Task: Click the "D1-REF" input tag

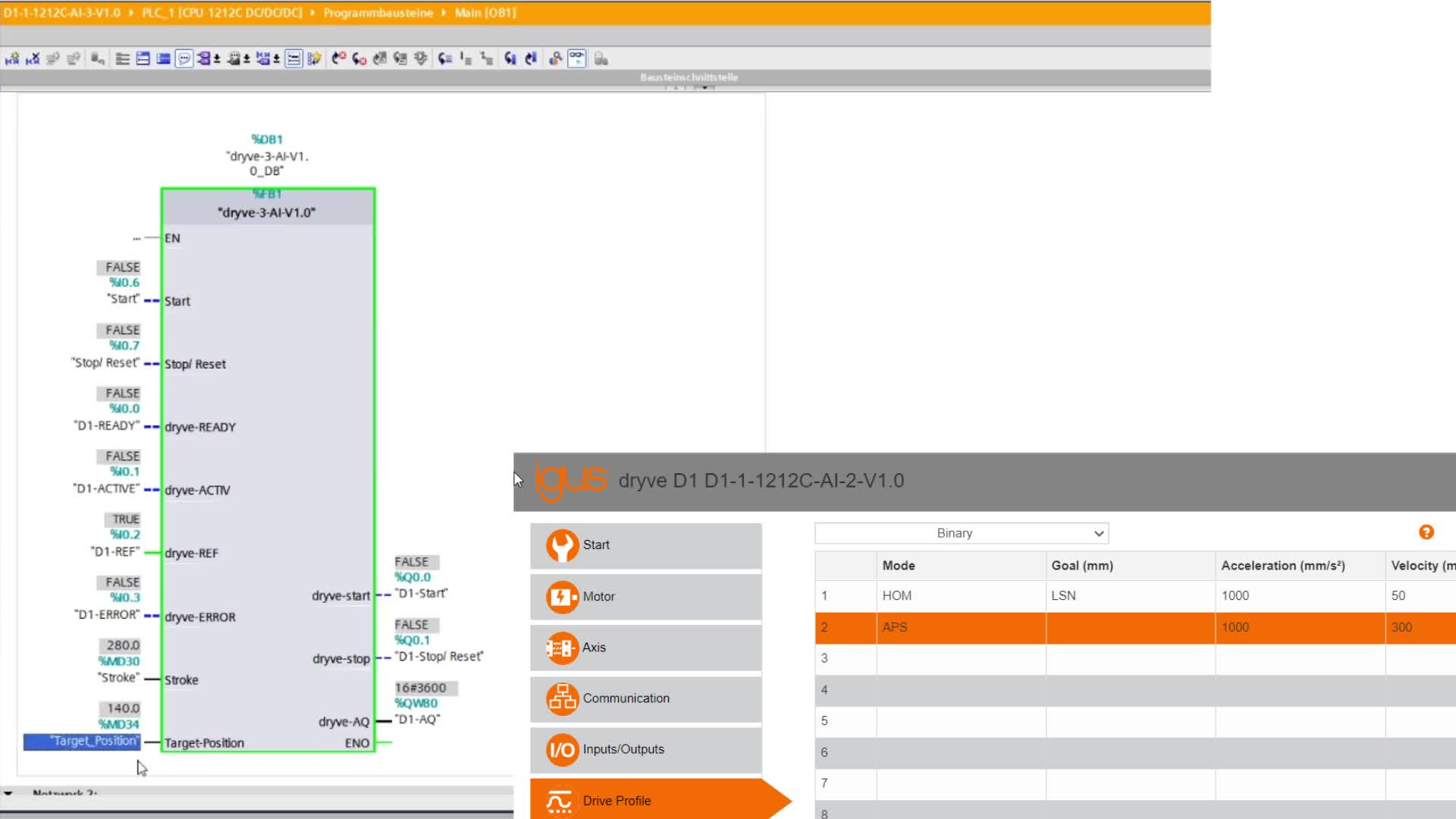Action: 115,551
